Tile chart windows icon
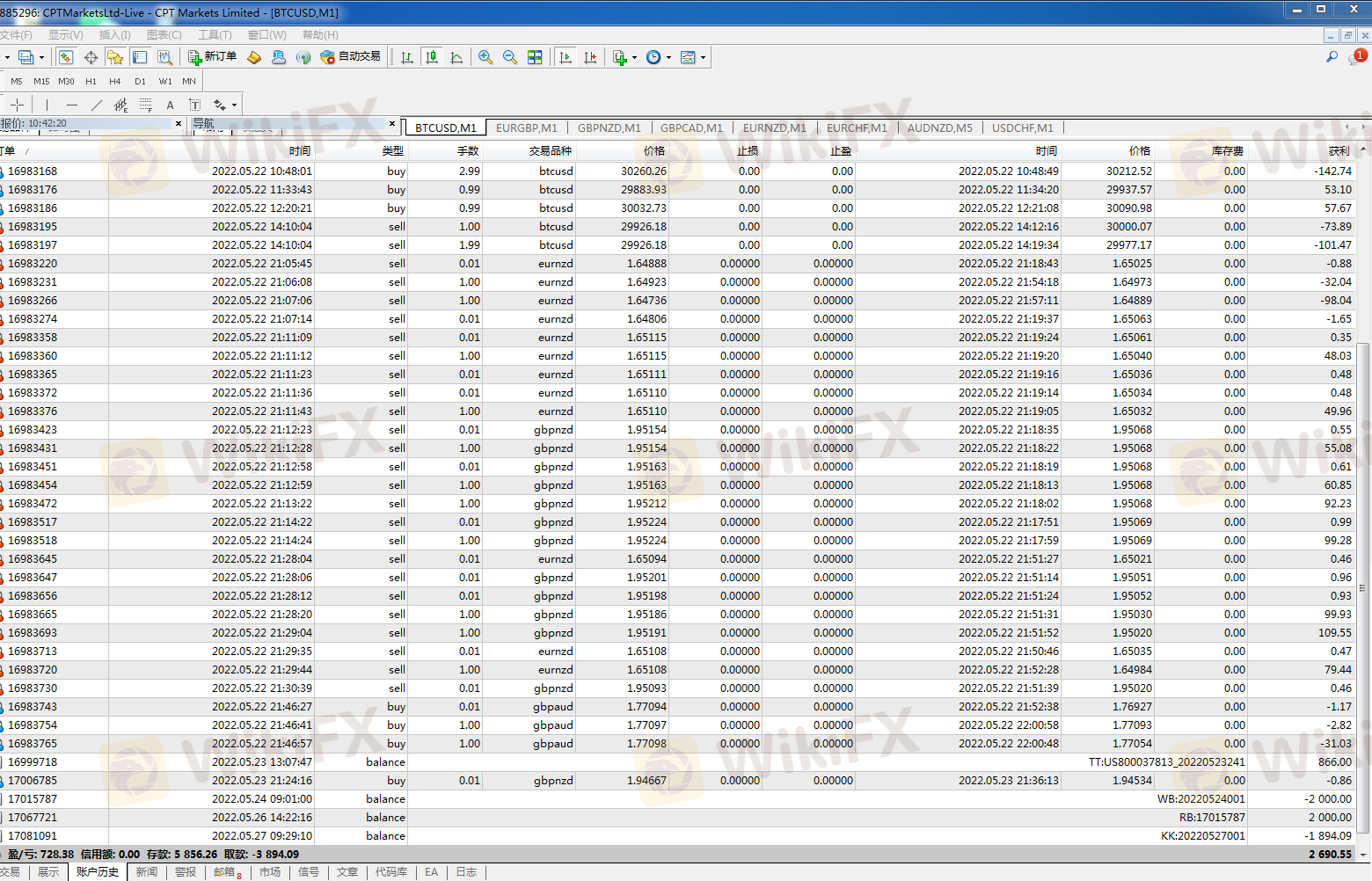Viewport: 1372px width, 881px height. click(x=535, y=57)
